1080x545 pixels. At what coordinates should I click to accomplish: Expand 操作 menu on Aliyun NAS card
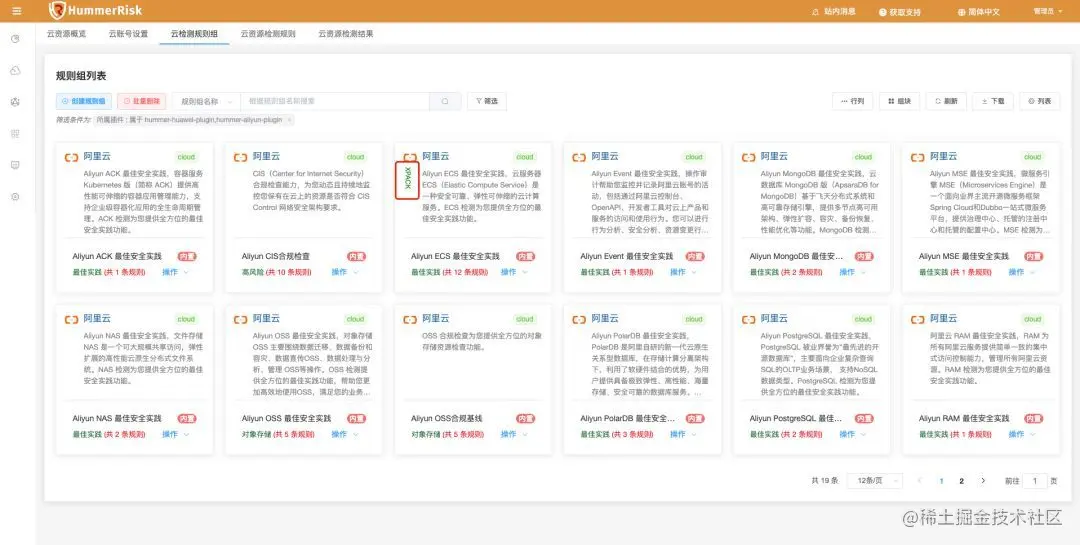(x=176, y=434)
